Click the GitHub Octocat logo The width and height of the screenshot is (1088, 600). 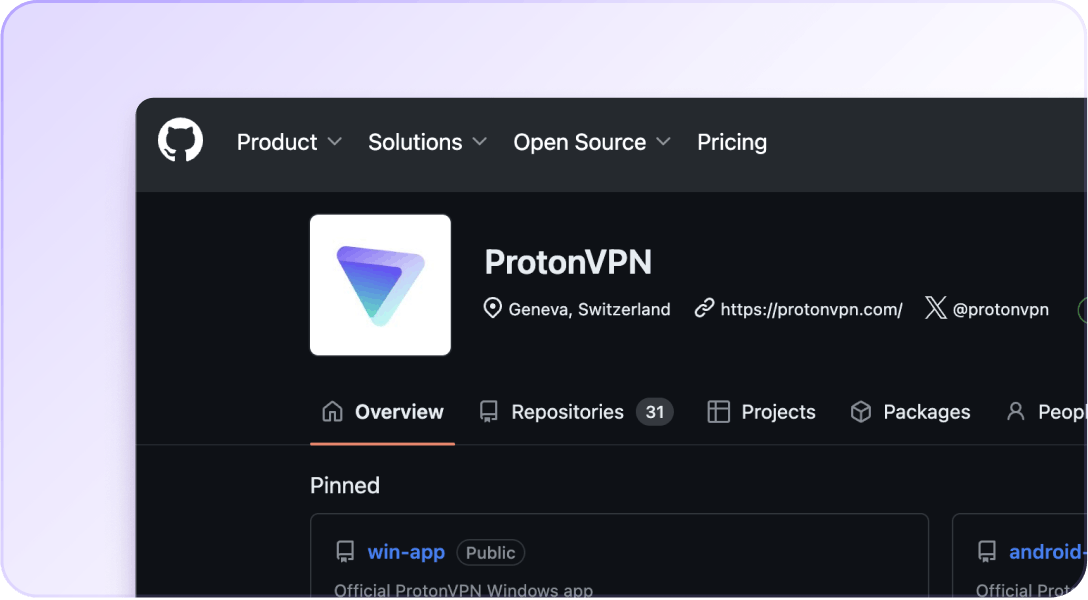point(180,141)
